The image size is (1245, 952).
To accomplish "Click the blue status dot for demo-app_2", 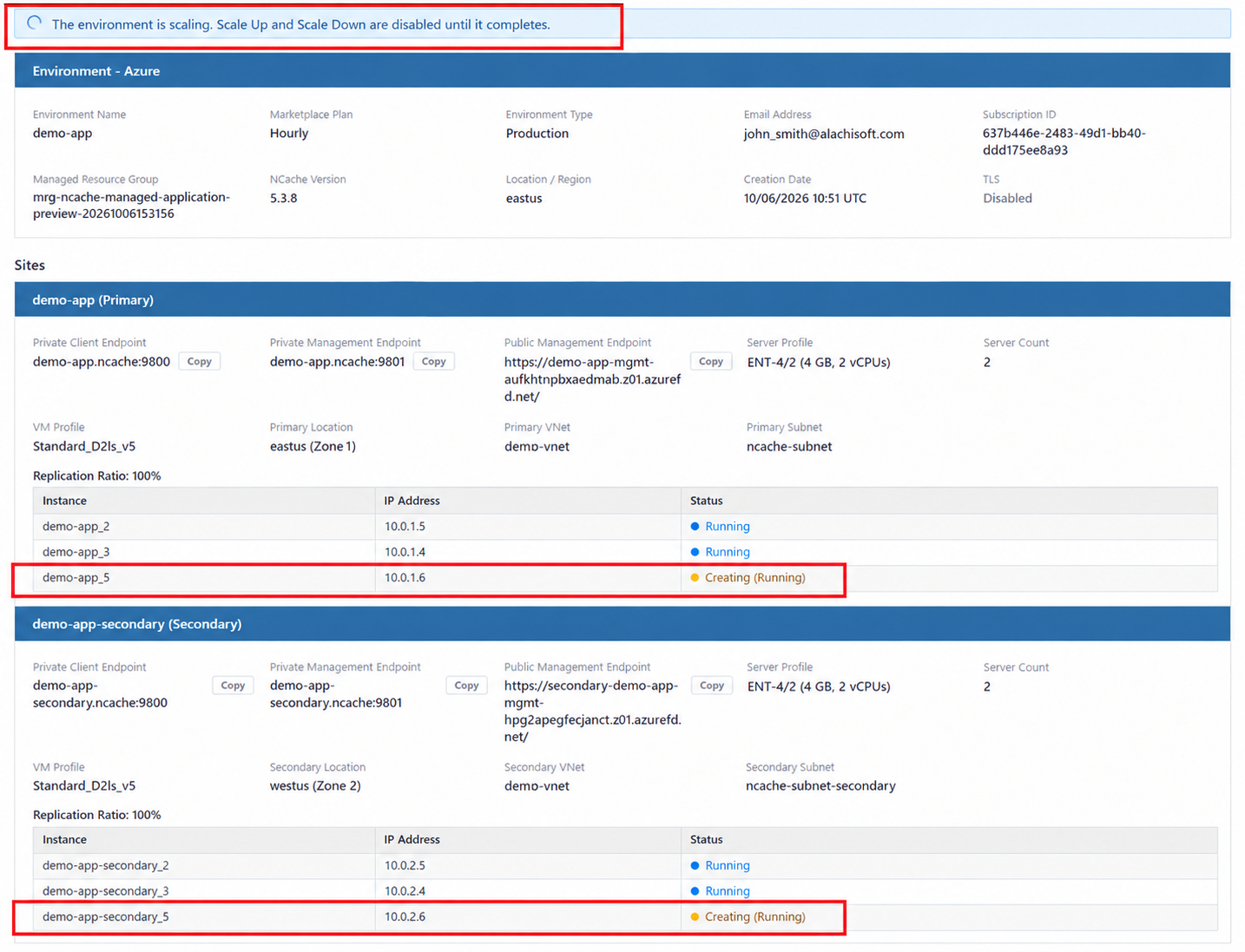I will [695, 527].
